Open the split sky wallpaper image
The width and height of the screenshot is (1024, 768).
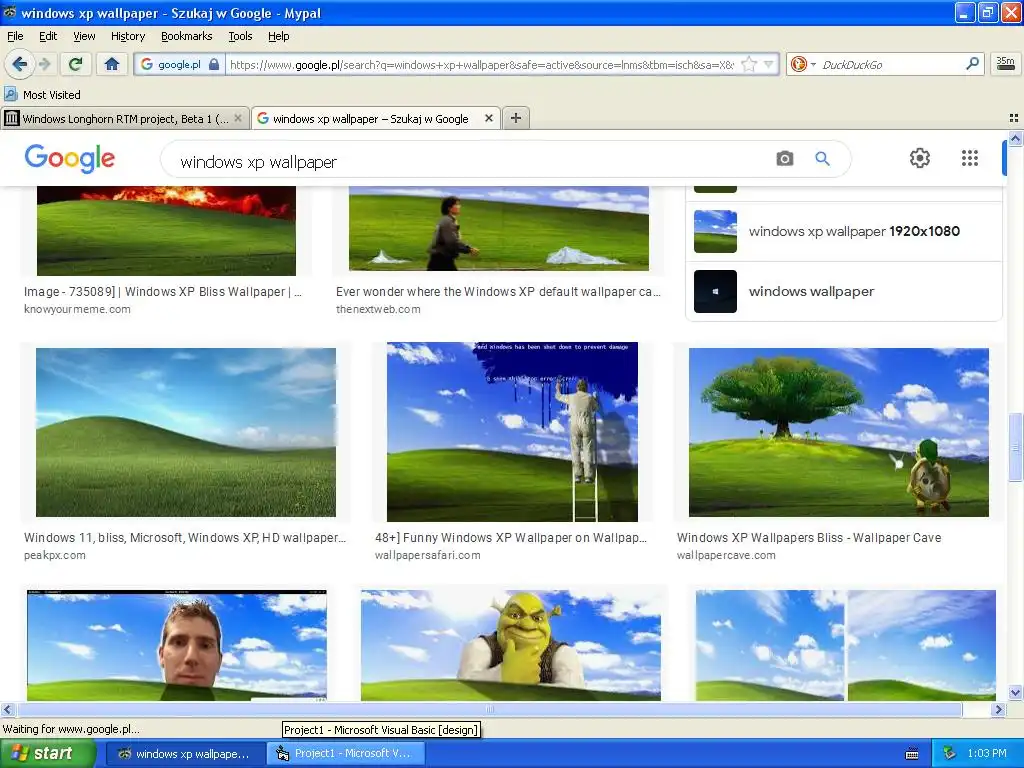pos(846,645)
